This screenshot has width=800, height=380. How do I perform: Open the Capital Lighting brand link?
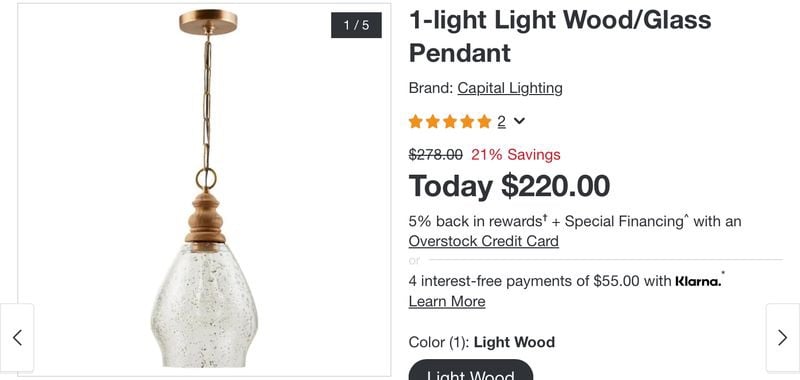click(510, 88)
